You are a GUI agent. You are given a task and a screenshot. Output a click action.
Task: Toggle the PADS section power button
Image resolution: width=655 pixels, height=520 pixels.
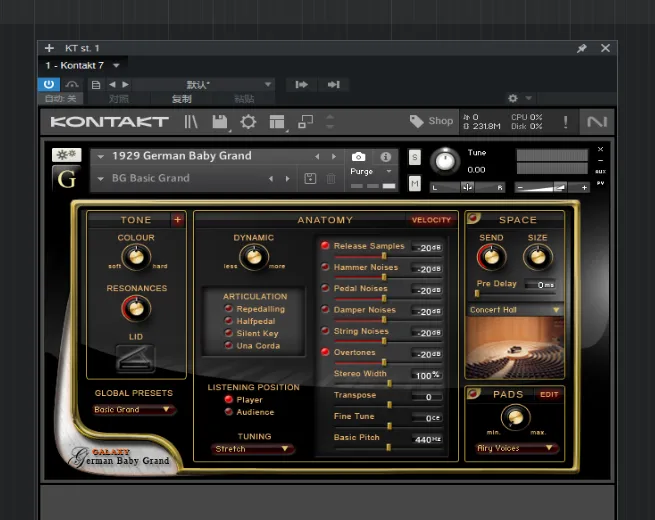474,393
